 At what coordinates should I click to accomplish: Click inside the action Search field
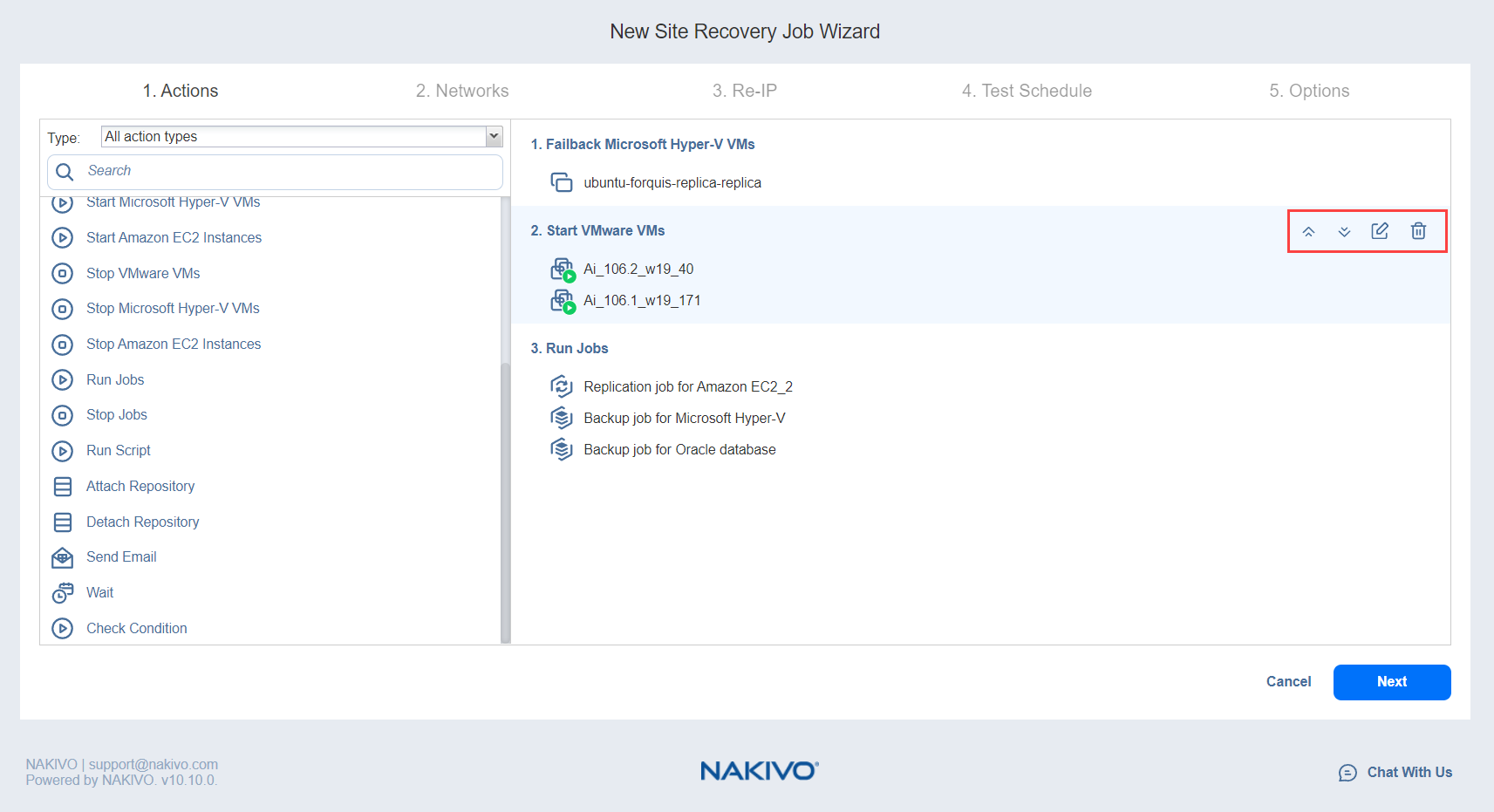288,172
